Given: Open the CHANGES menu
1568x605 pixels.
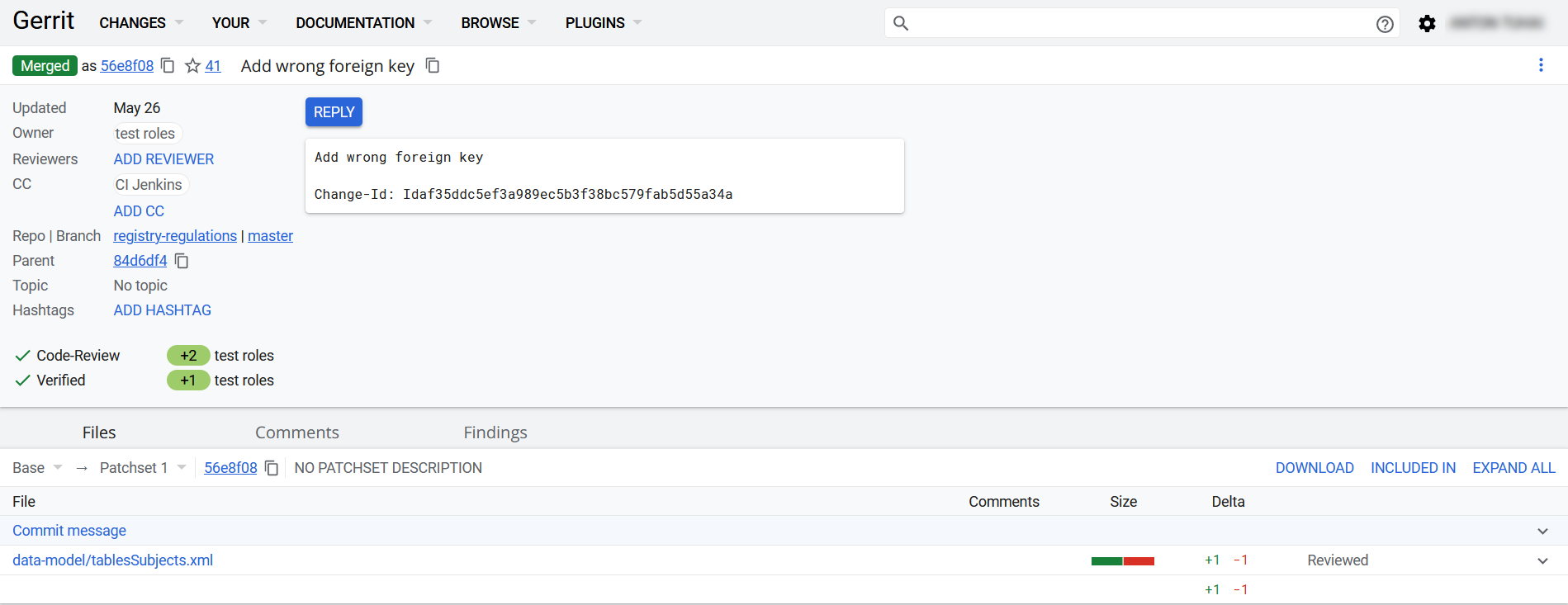Looking at the screenshot, I should click(141, 23).
